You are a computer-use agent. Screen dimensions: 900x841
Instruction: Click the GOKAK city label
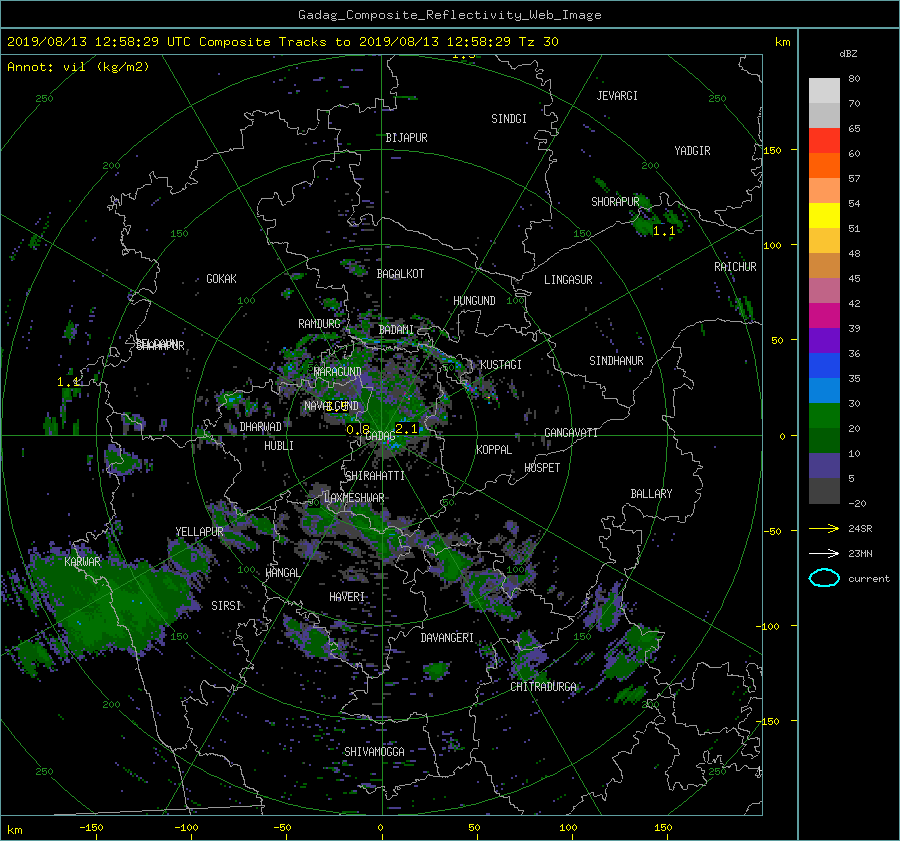(222, 279)
